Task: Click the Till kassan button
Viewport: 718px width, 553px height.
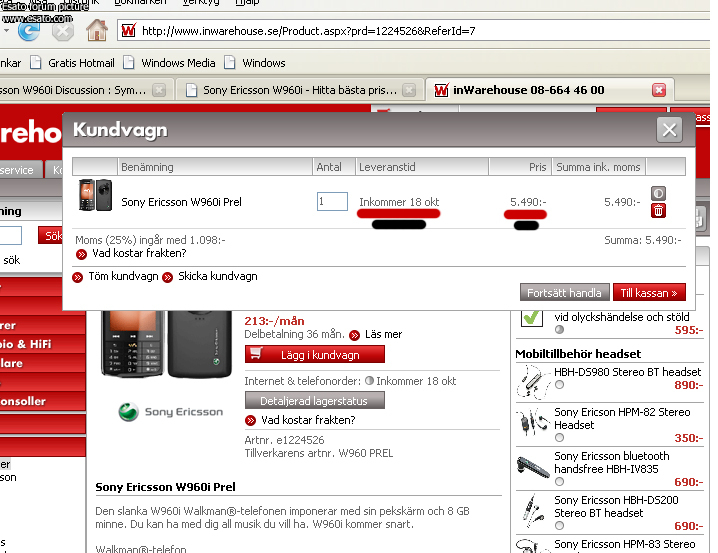Action: (649, 293)
